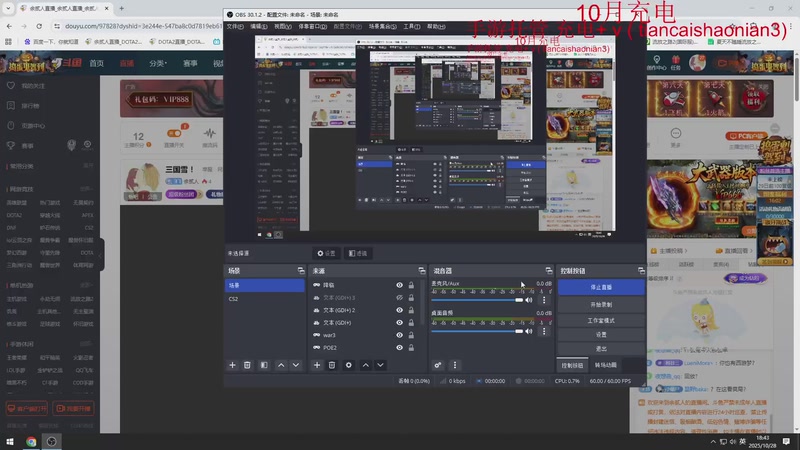Viewport: 800px width, 450px height.
Task: Move source up with arrow
Action: tap(366, 365)
